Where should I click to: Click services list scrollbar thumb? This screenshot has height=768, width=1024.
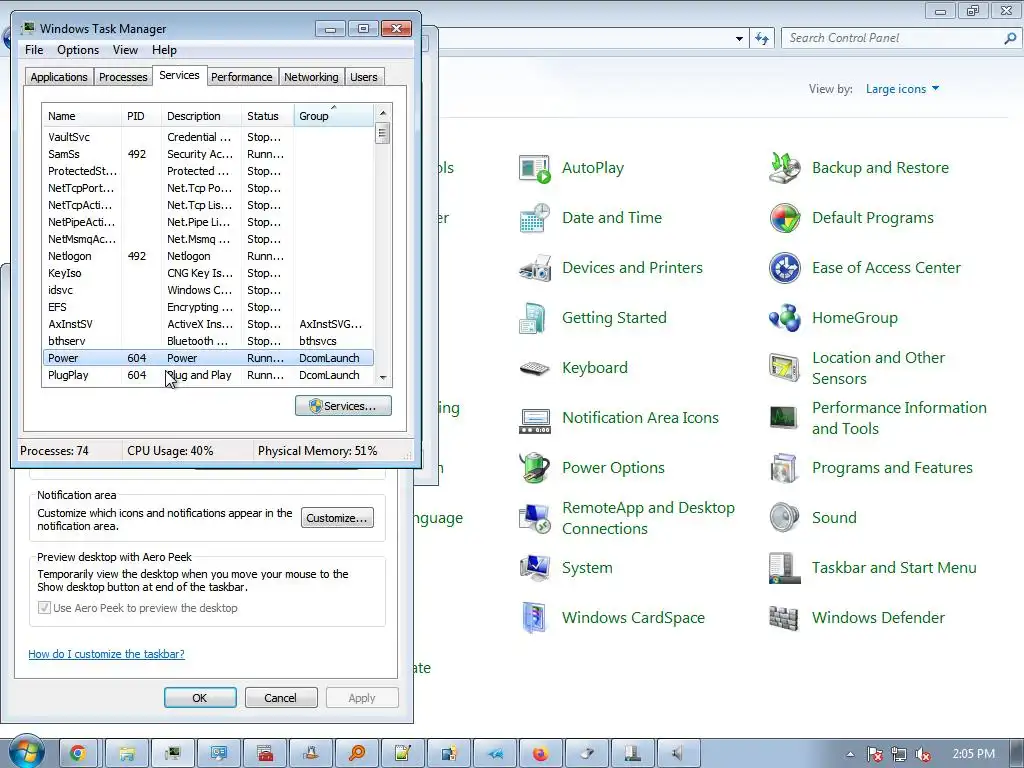(383, 134)
